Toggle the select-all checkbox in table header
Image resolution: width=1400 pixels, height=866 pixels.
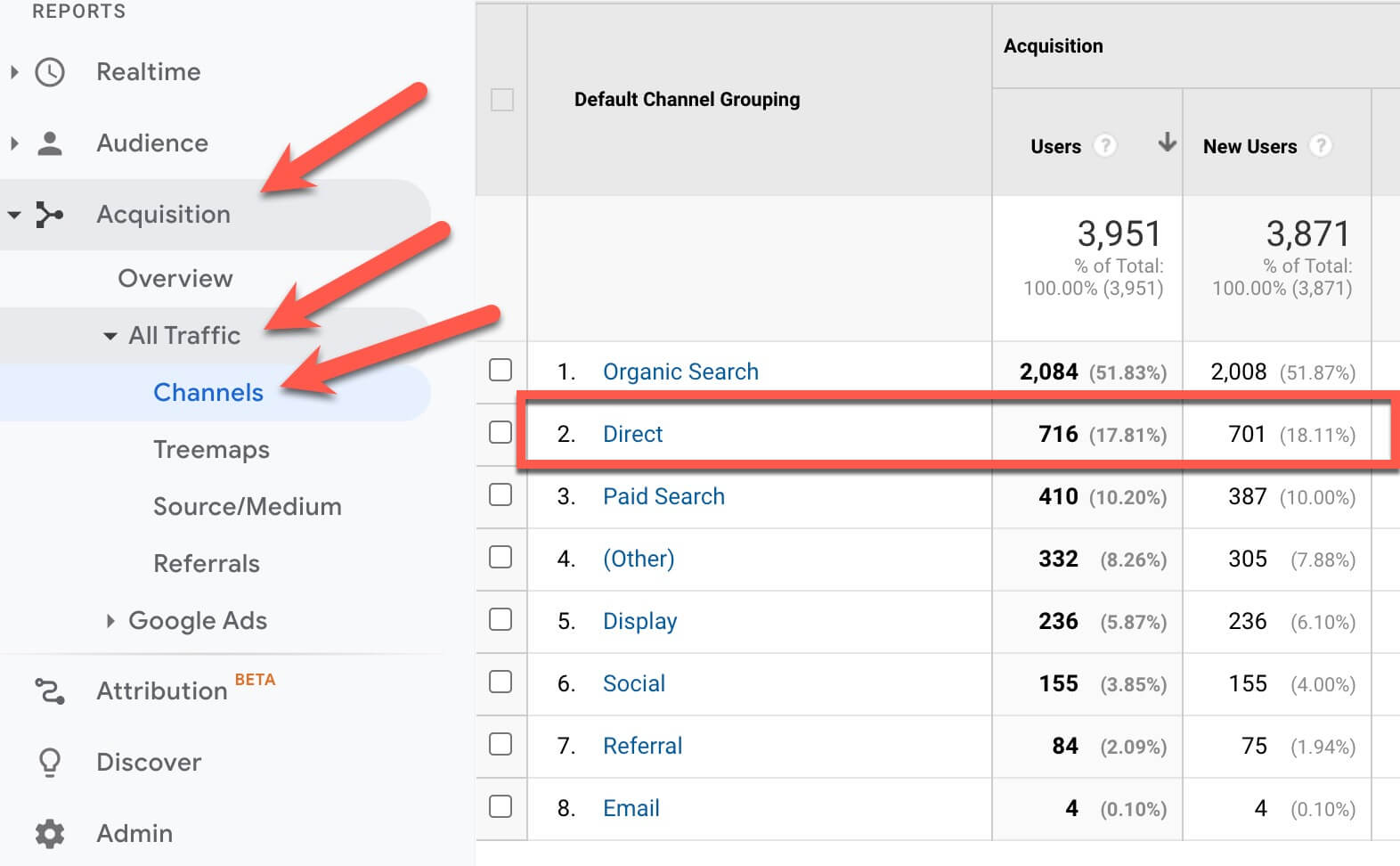point(502,100)
